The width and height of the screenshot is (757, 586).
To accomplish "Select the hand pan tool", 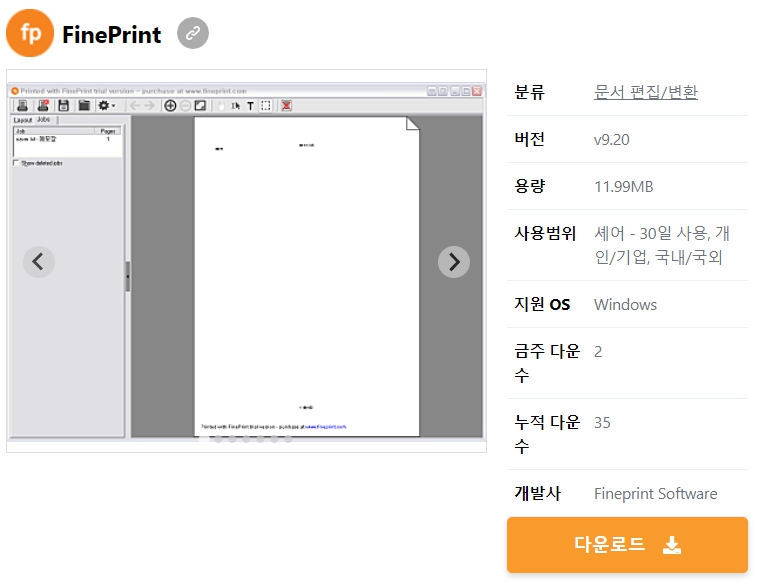I will 221,106.
